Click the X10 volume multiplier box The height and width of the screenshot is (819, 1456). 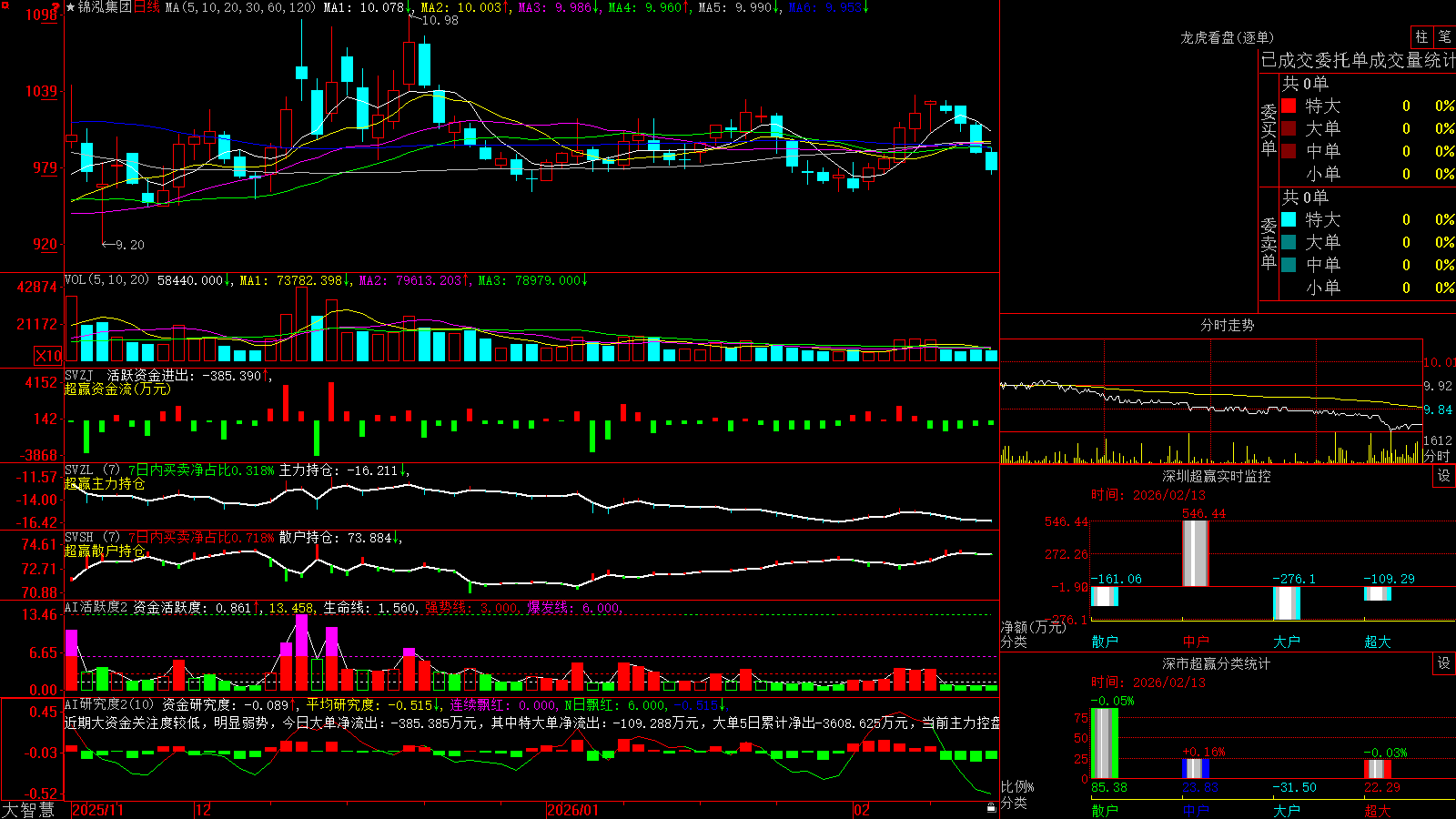click(49, 356)
